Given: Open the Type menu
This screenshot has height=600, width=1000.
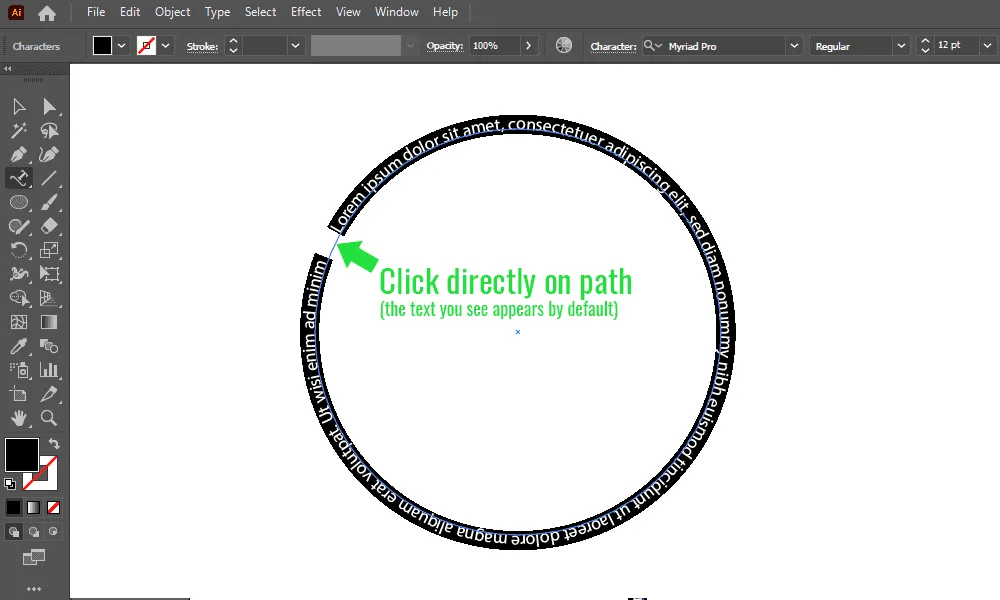Looking at the screenshot, I should tap(217, 12).
